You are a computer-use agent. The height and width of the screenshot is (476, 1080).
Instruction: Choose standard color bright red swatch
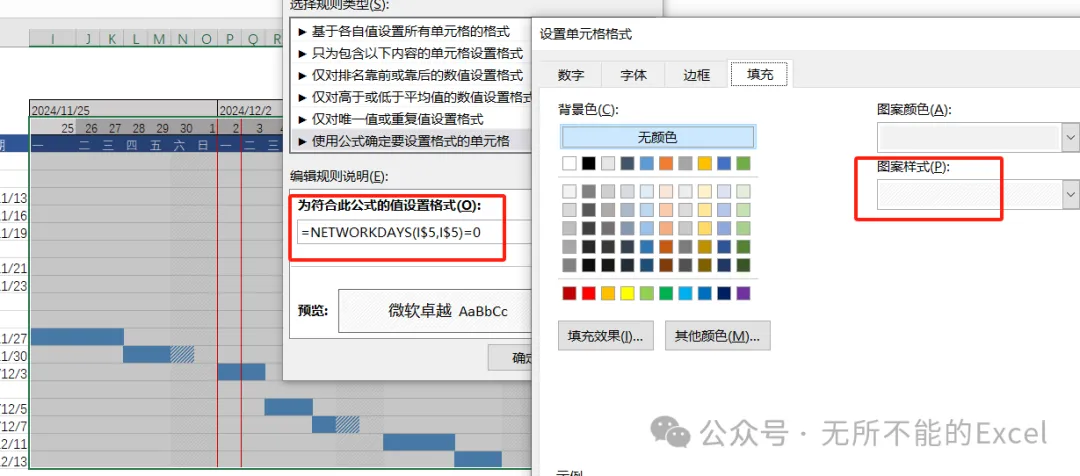(588, 293)
